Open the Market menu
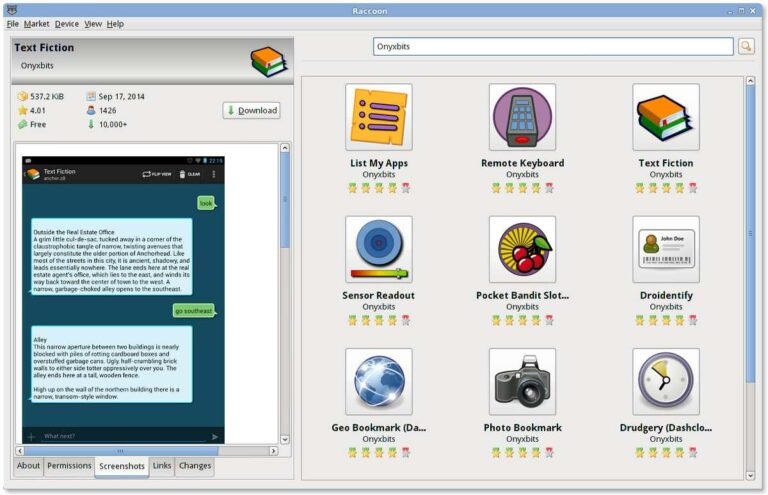Viewport: 768px width, 495px height. pyautogui.click(x=36, y=24)
